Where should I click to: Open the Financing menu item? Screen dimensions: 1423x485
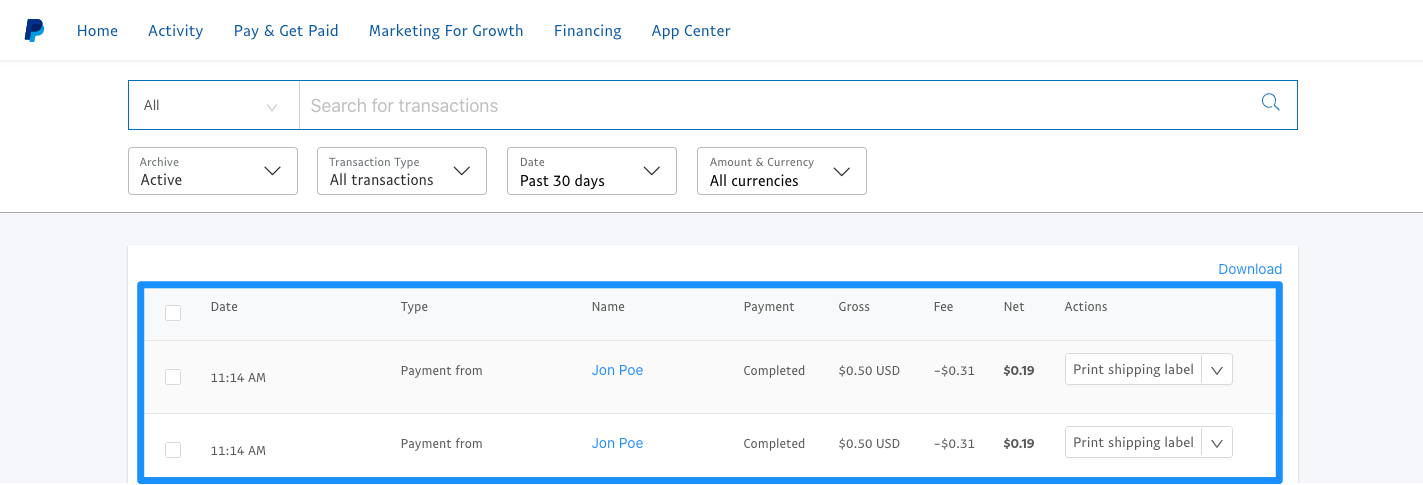tap(588, 31)
